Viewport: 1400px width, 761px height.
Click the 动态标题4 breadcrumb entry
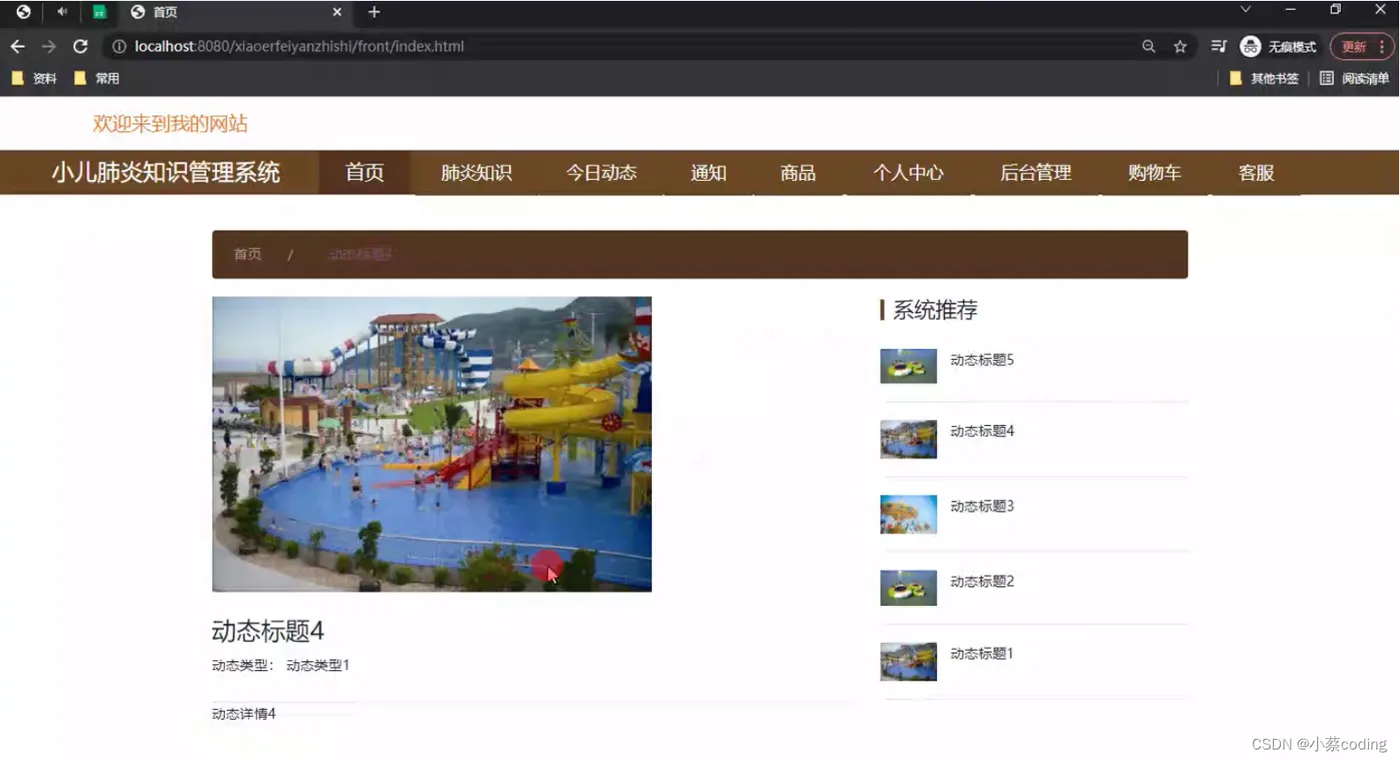[360, 254]
